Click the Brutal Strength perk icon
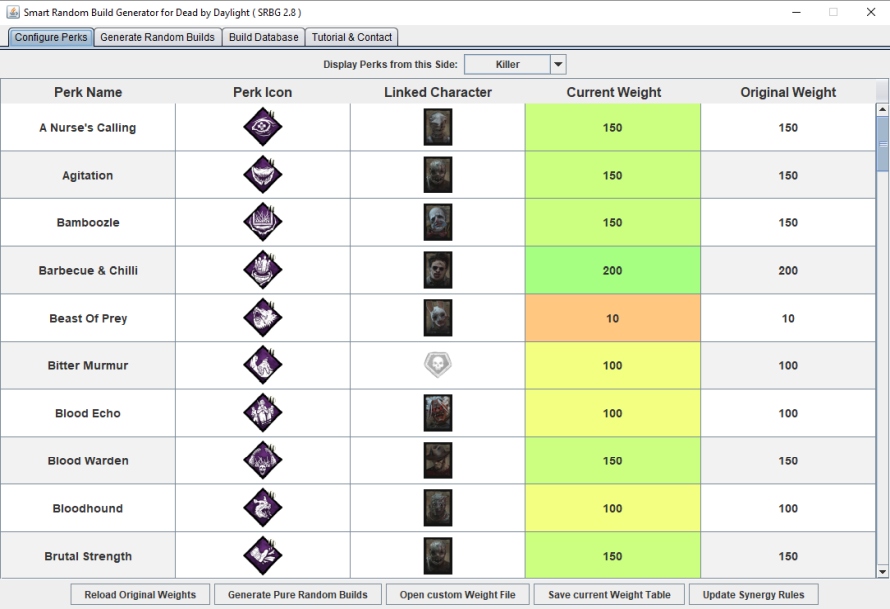Screen dimensions: 890x609 click(x=263, y=556)
